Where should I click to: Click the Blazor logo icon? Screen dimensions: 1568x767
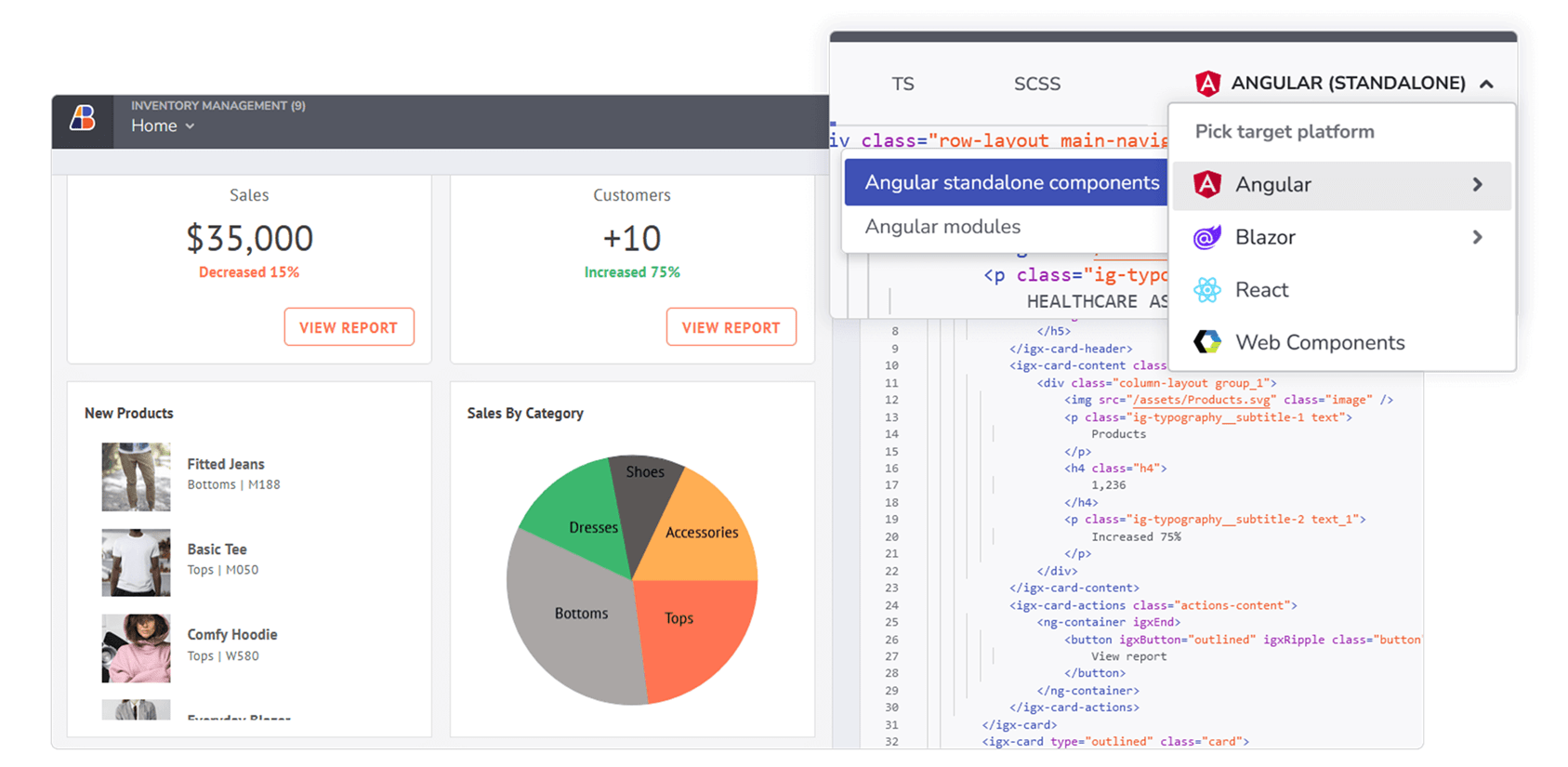click(x=1206, y=238)
